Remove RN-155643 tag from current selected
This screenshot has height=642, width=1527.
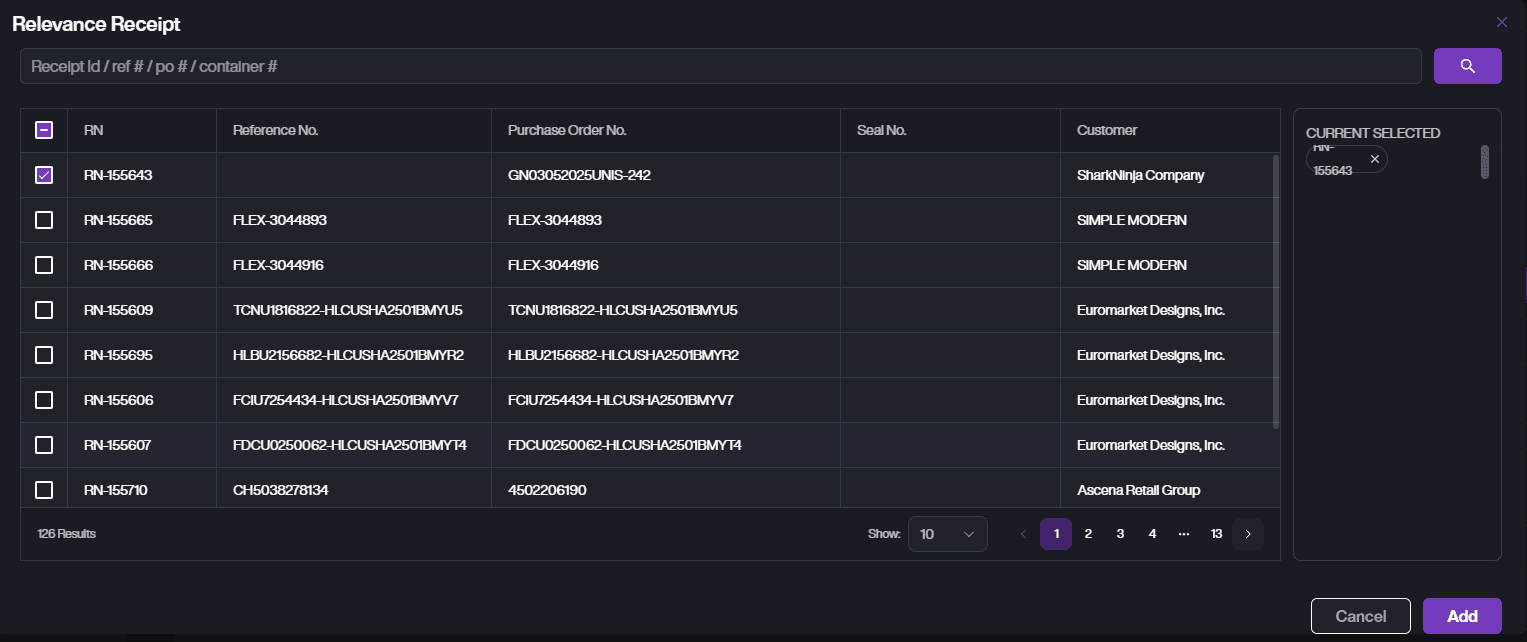pyautogui.click(x=1374, y=159)
